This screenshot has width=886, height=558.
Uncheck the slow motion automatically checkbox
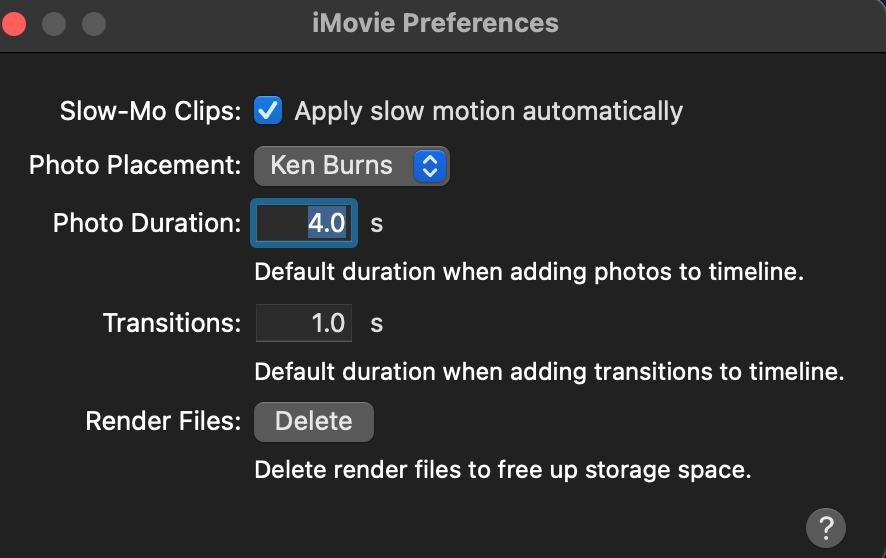[268, 110]
